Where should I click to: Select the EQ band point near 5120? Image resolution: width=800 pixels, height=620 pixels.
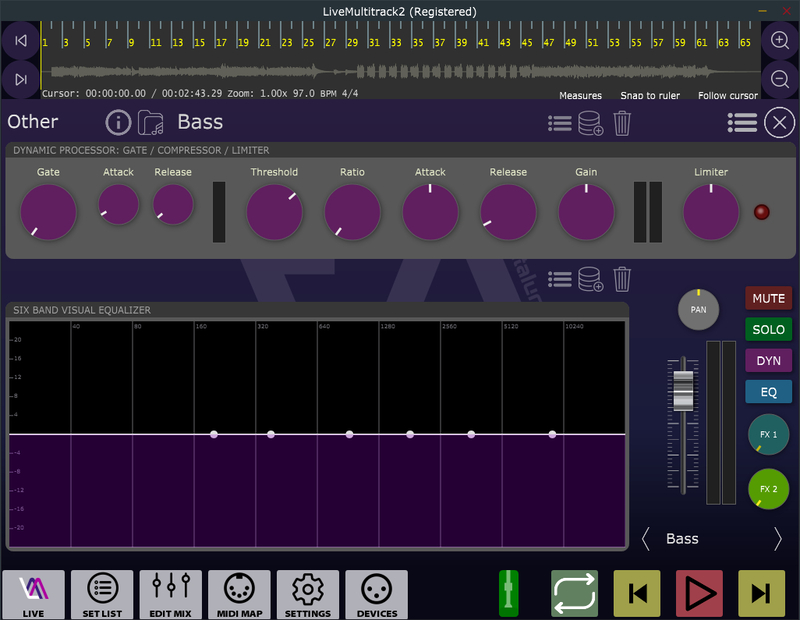tap(552, 434)
